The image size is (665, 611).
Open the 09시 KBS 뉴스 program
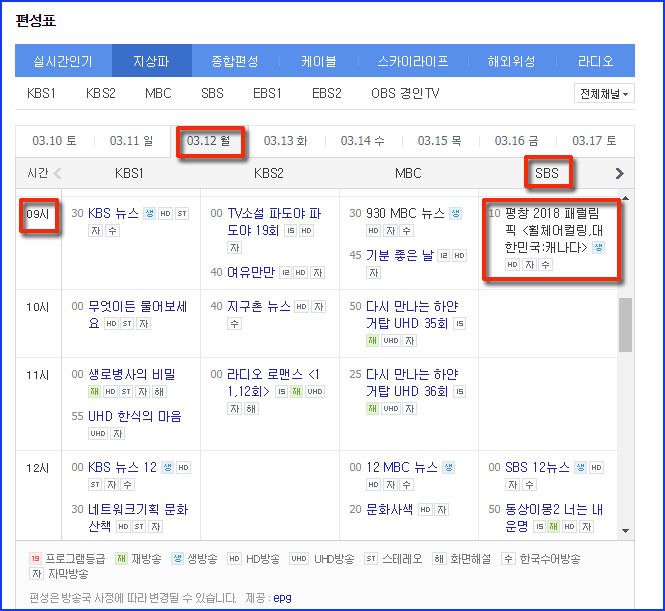click(113, 213)
